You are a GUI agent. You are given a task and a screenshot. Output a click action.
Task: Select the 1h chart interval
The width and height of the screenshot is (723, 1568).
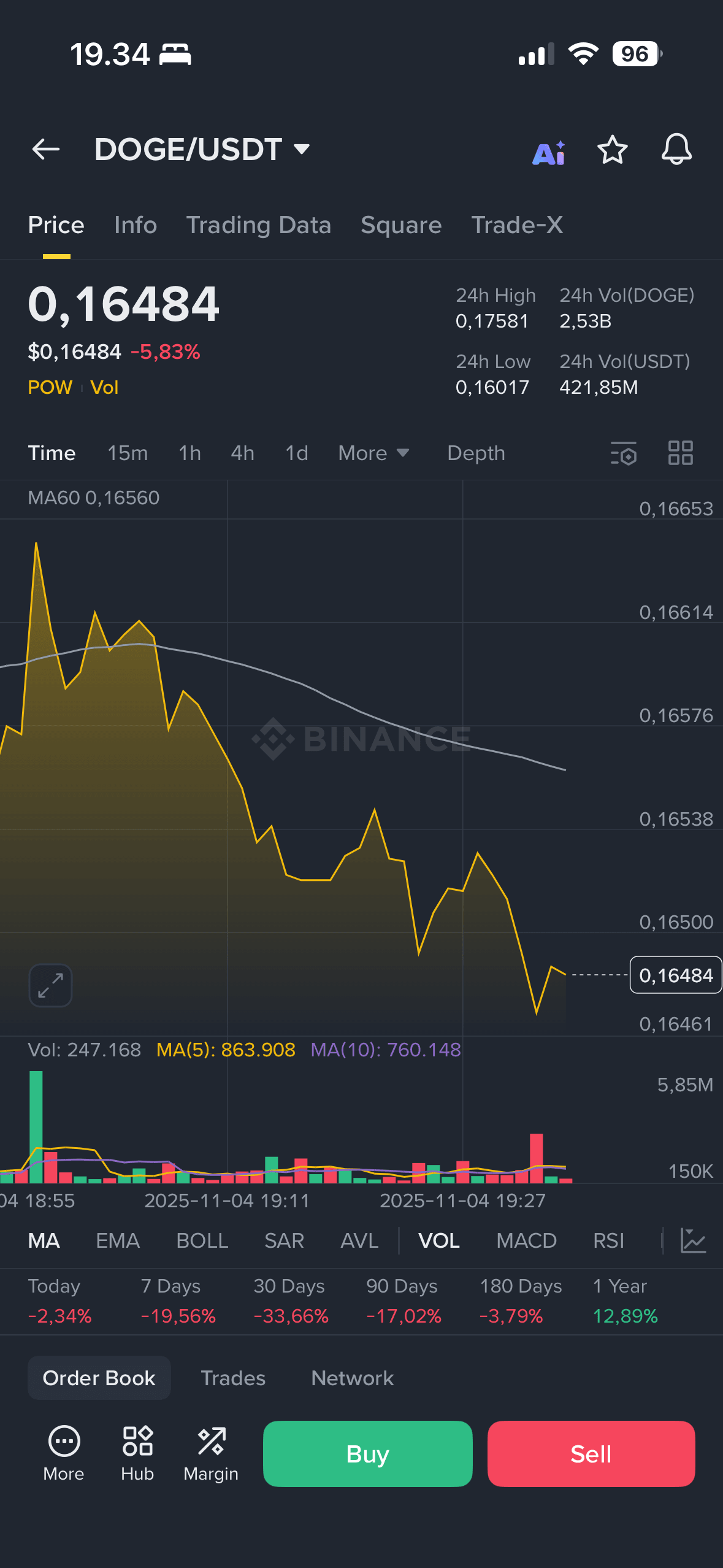point(189,453)
